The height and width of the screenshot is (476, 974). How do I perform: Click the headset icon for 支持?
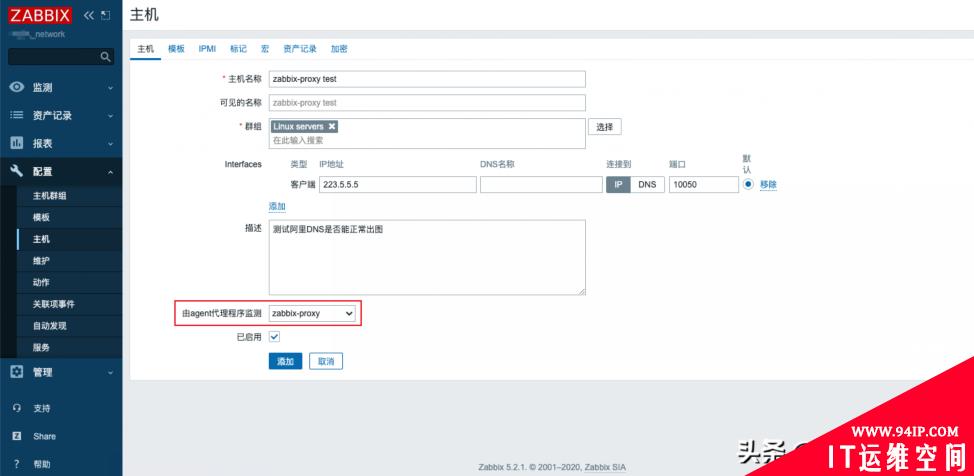click(17, 408)
